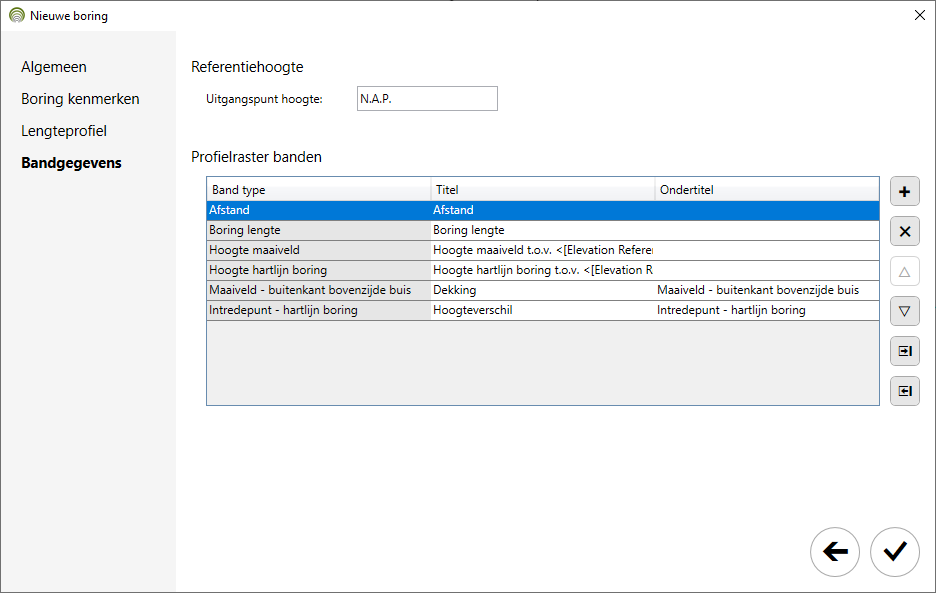Click the Dekking title cell
Screen dimensions: 936x593
click(543, 290)
